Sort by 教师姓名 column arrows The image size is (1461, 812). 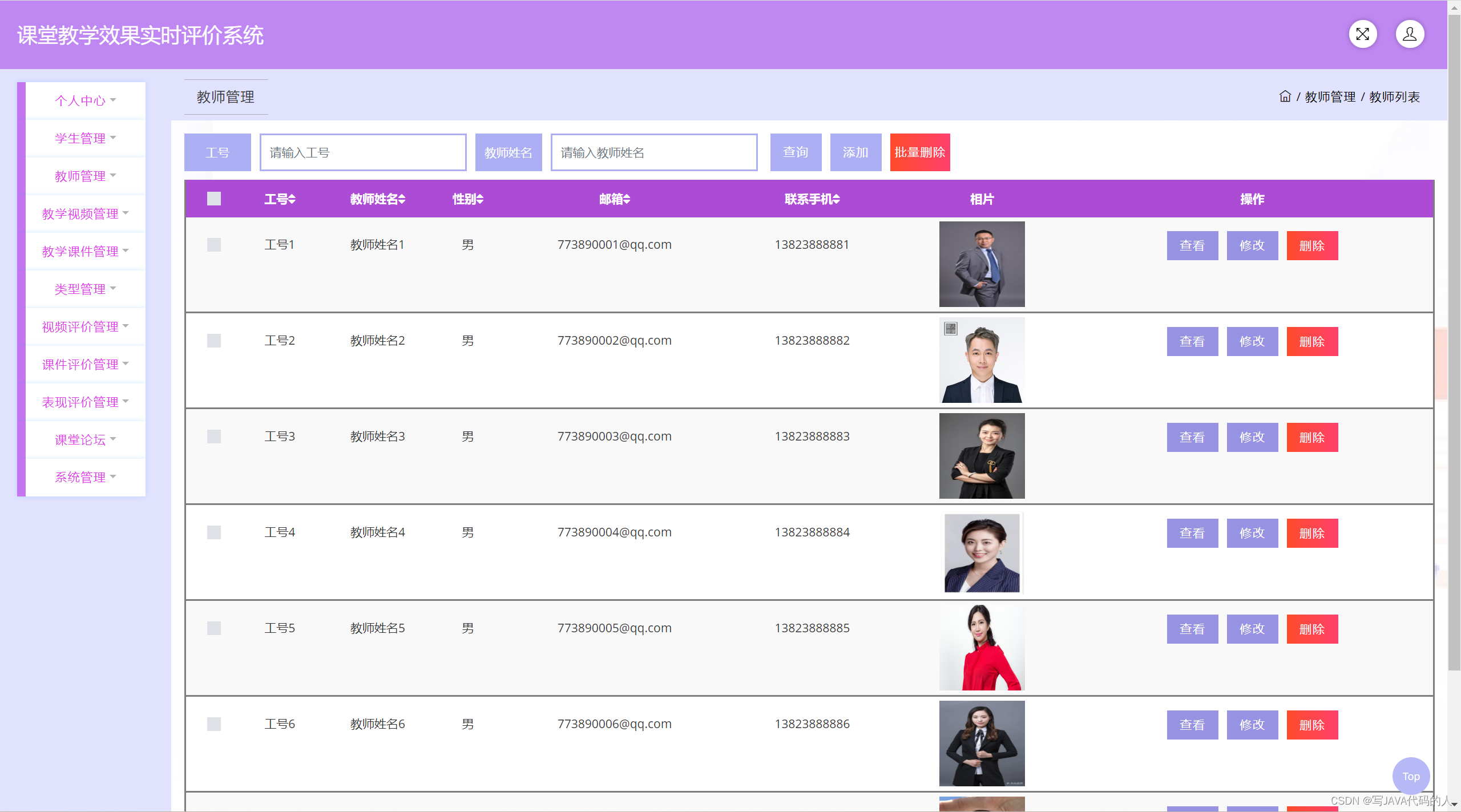pyautogui.click(x=402, y=199)
